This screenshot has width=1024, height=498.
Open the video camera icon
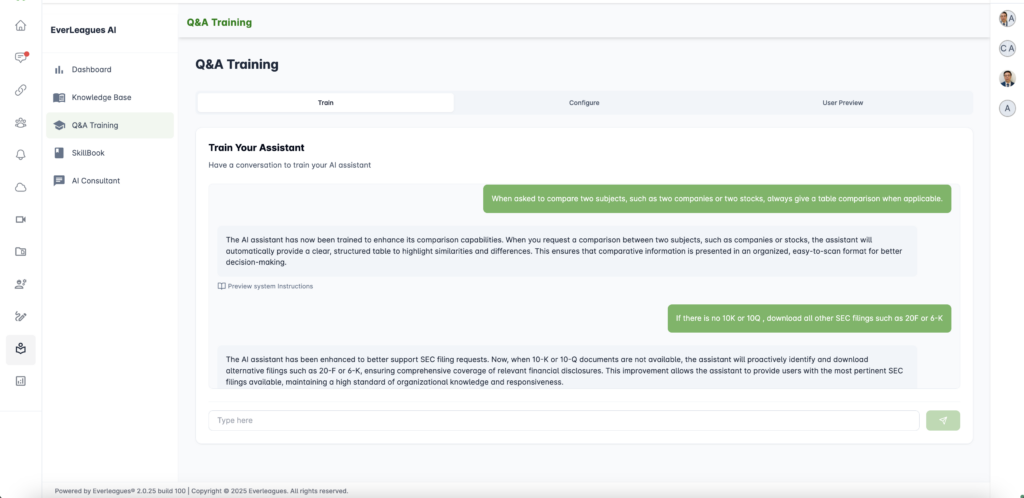tap(20, 219)
